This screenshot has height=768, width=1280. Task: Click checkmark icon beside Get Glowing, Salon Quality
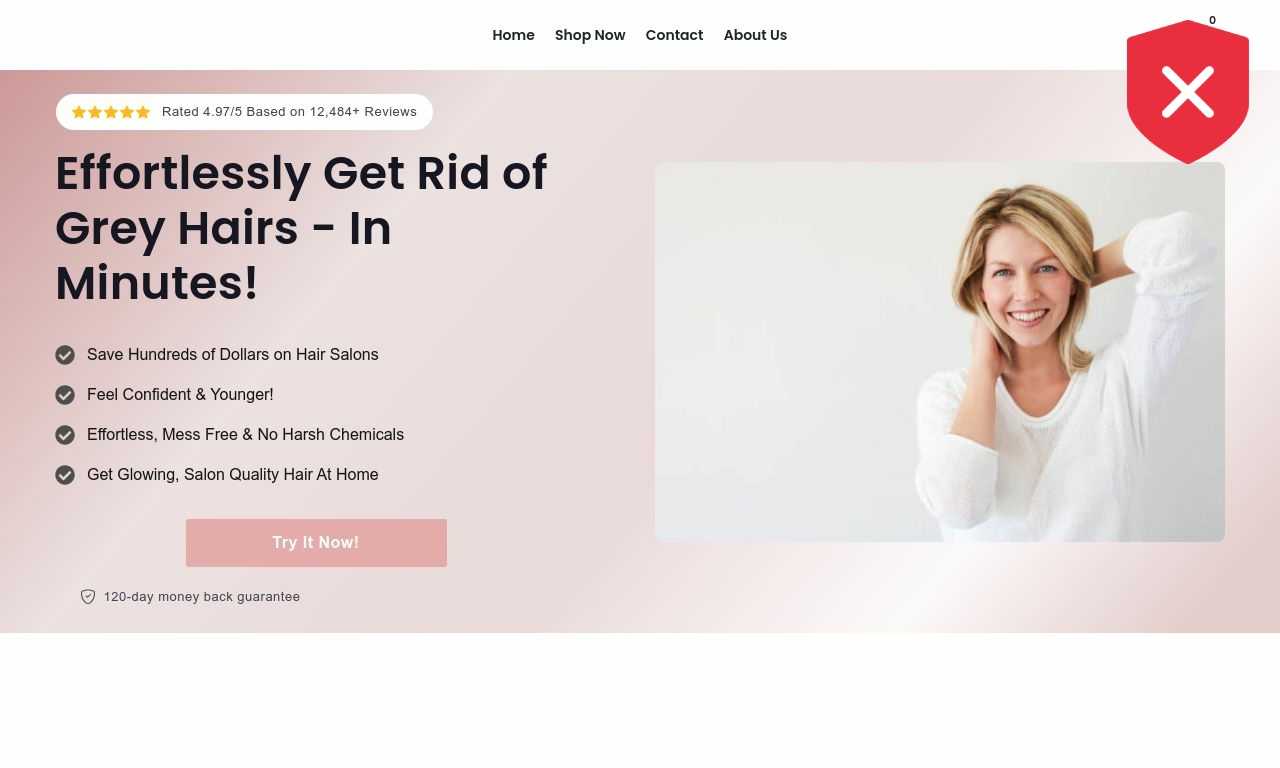pyautogui.click(x=65, y=475)
